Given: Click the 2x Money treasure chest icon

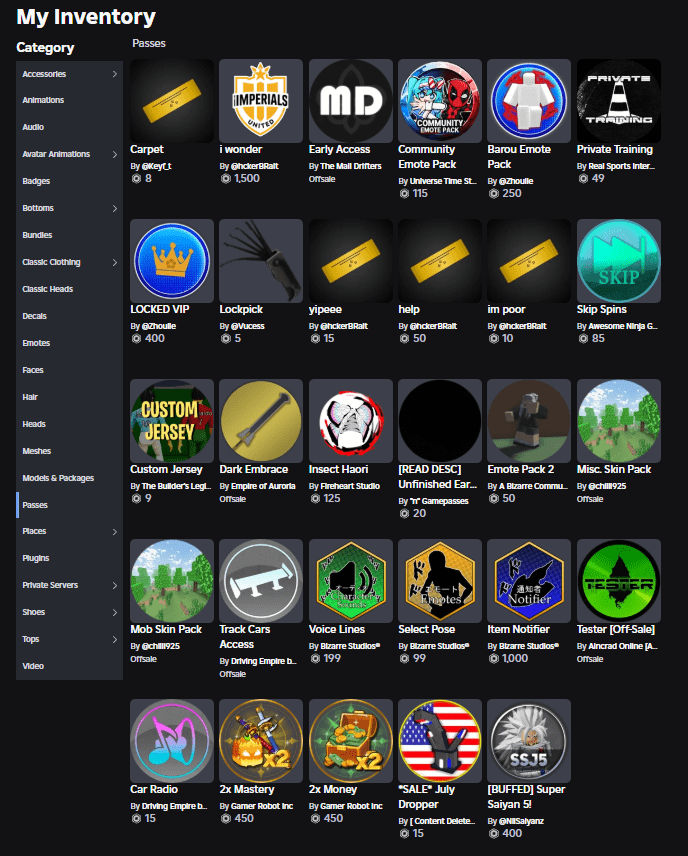Looking at the screenshot, I should click(x=350, y=741).
